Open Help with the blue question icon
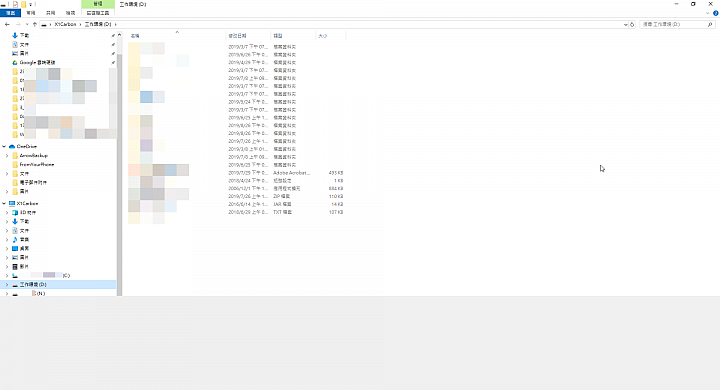Screen dimensions: 720x390 (x=715, y=13)
